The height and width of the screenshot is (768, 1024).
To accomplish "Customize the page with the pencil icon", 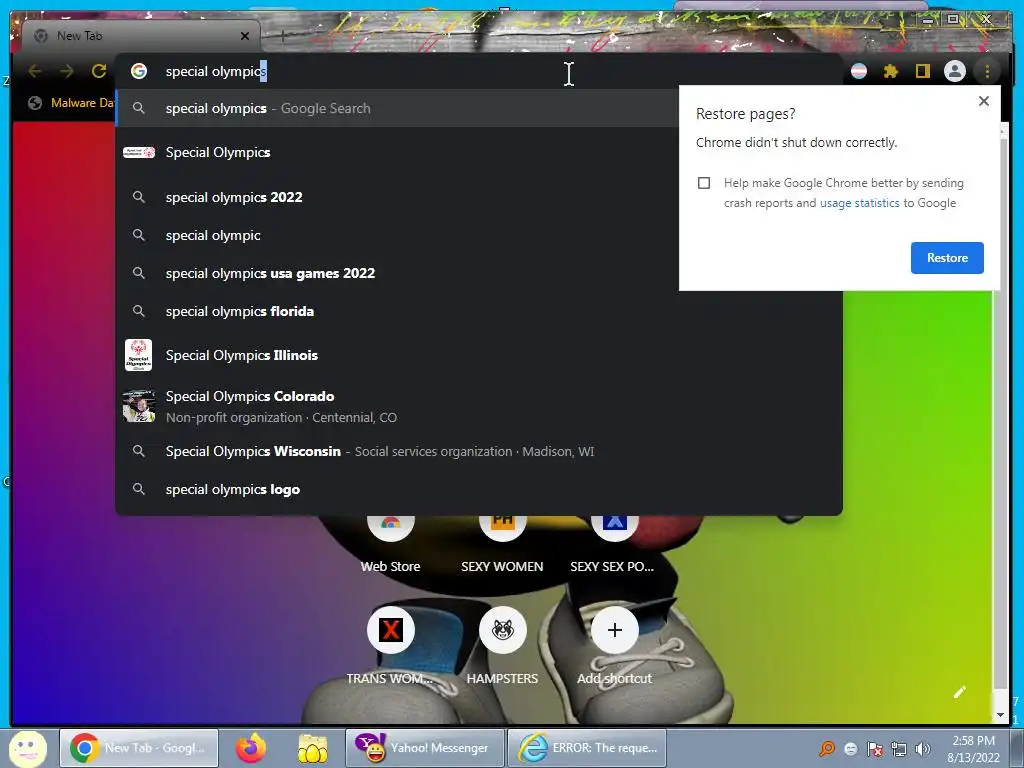I will [959, 692].
